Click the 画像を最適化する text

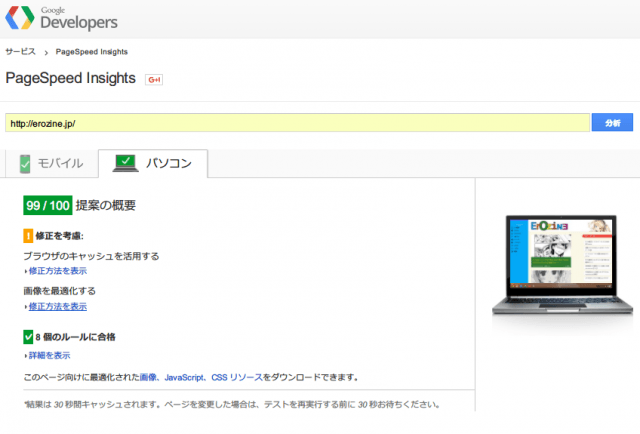click(x=60, y=291)
